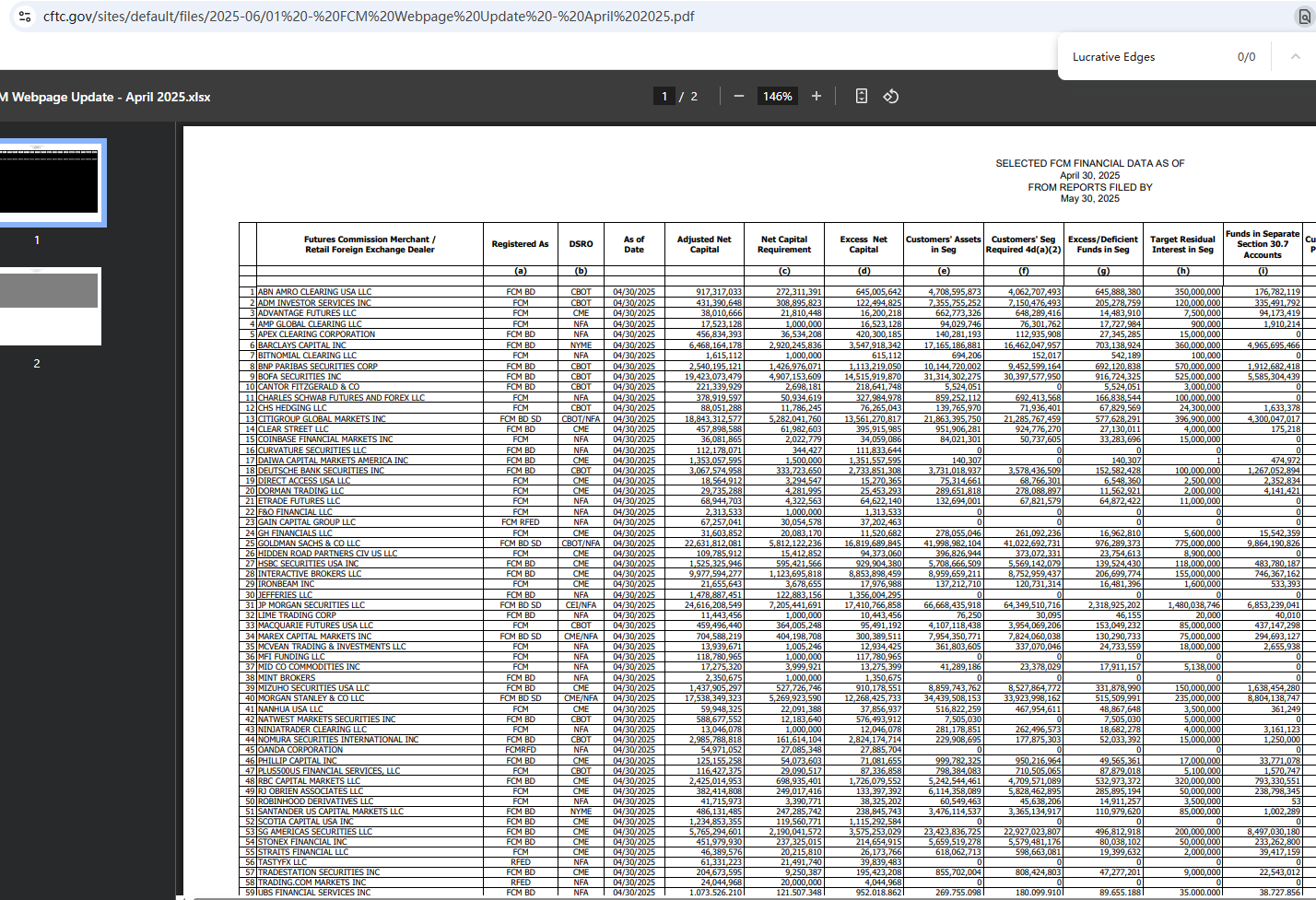Click the 'Funds in Separate Section 30.7 Accounts' header
Viewport: 1316px width, 900px height.
pos(1263,244)
